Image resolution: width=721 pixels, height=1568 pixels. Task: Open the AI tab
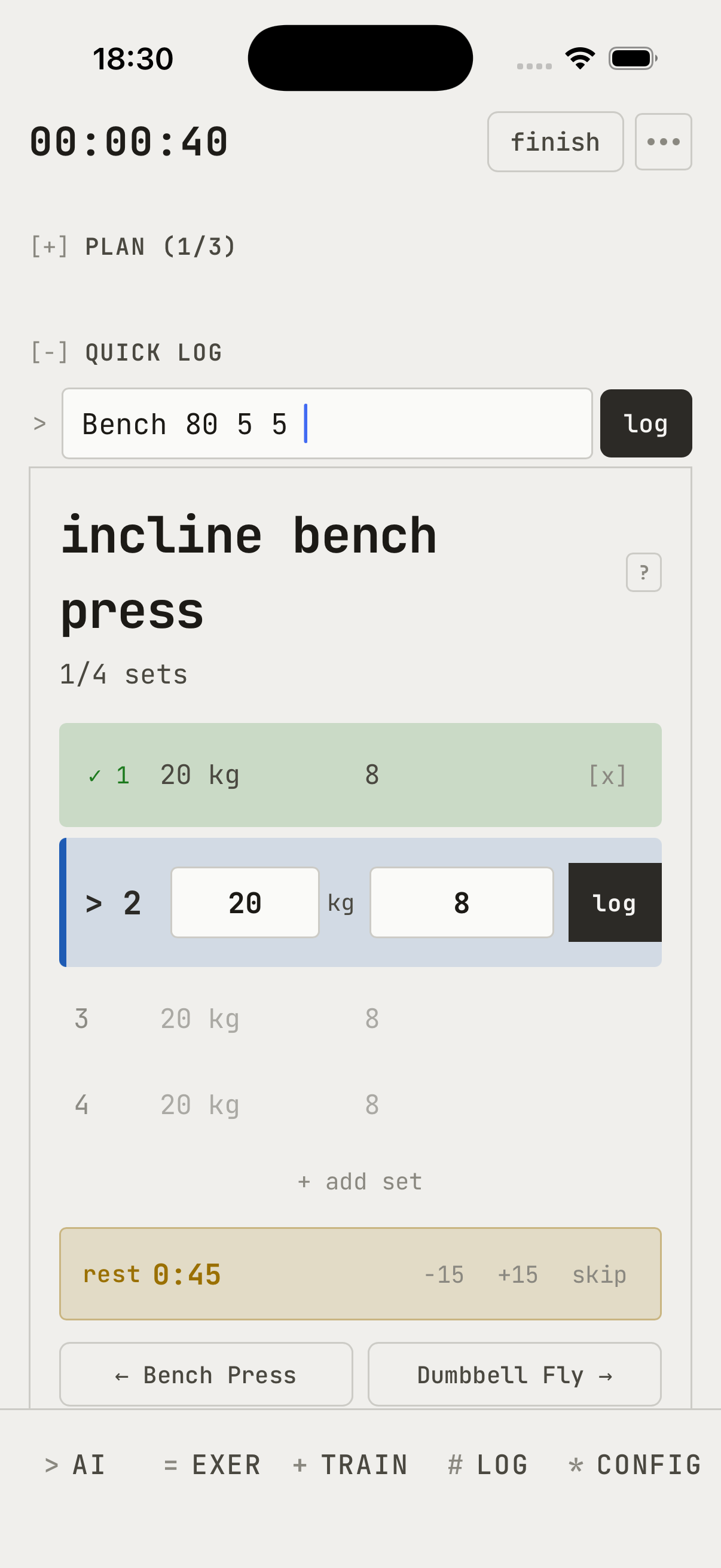click(x=75, y=1465)
